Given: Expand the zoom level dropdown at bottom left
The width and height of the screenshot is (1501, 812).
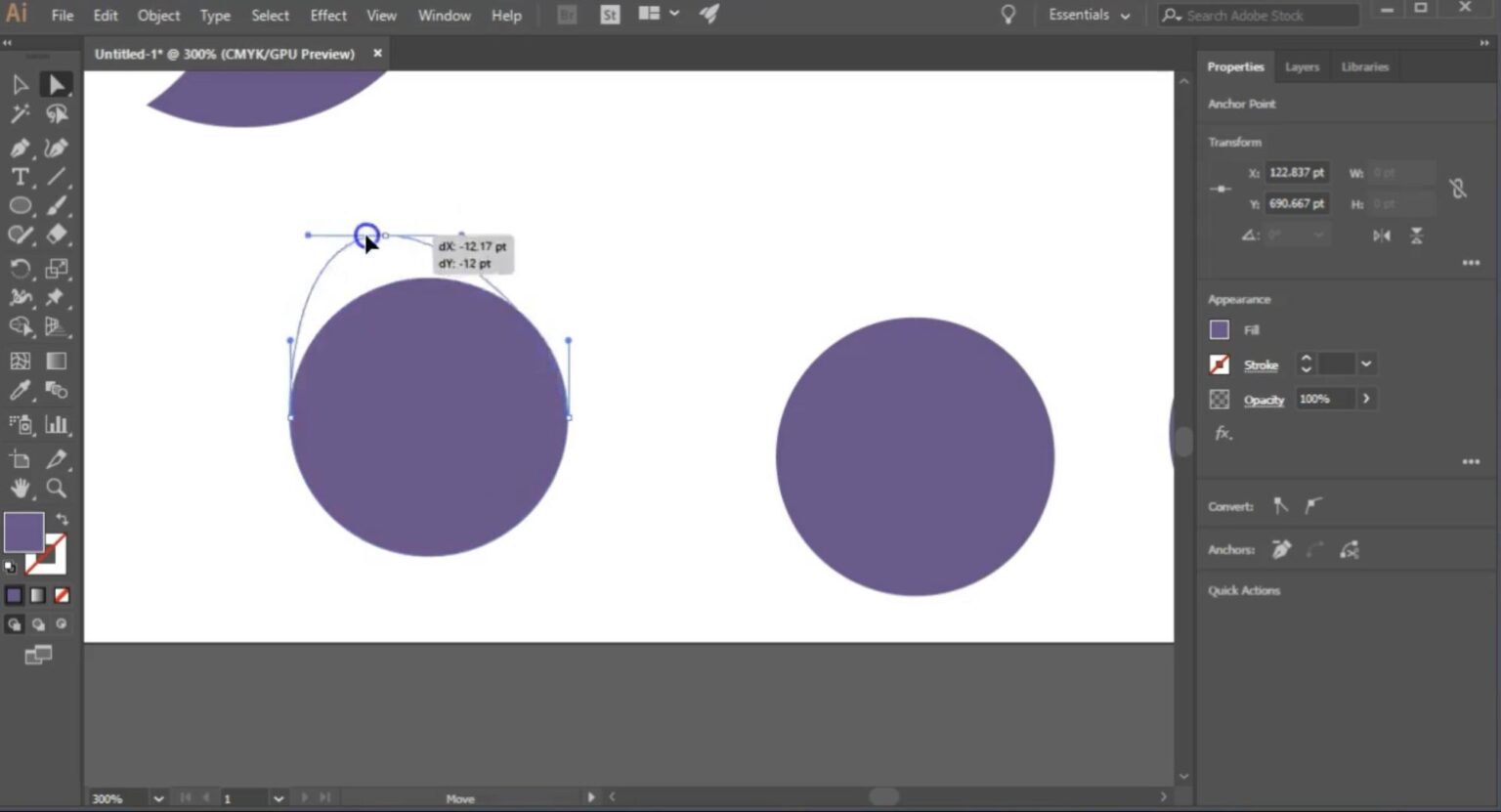Looking at the screenshot, I should pyautogui.click(x=157, y=798).
